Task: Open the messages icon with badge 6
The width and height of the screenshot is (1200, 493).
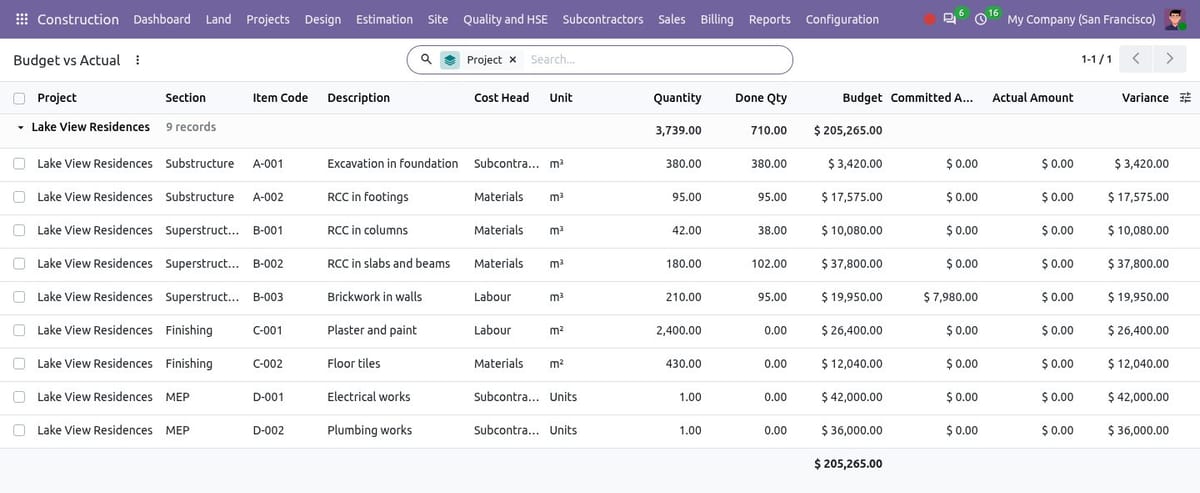Action: point(949,19)
